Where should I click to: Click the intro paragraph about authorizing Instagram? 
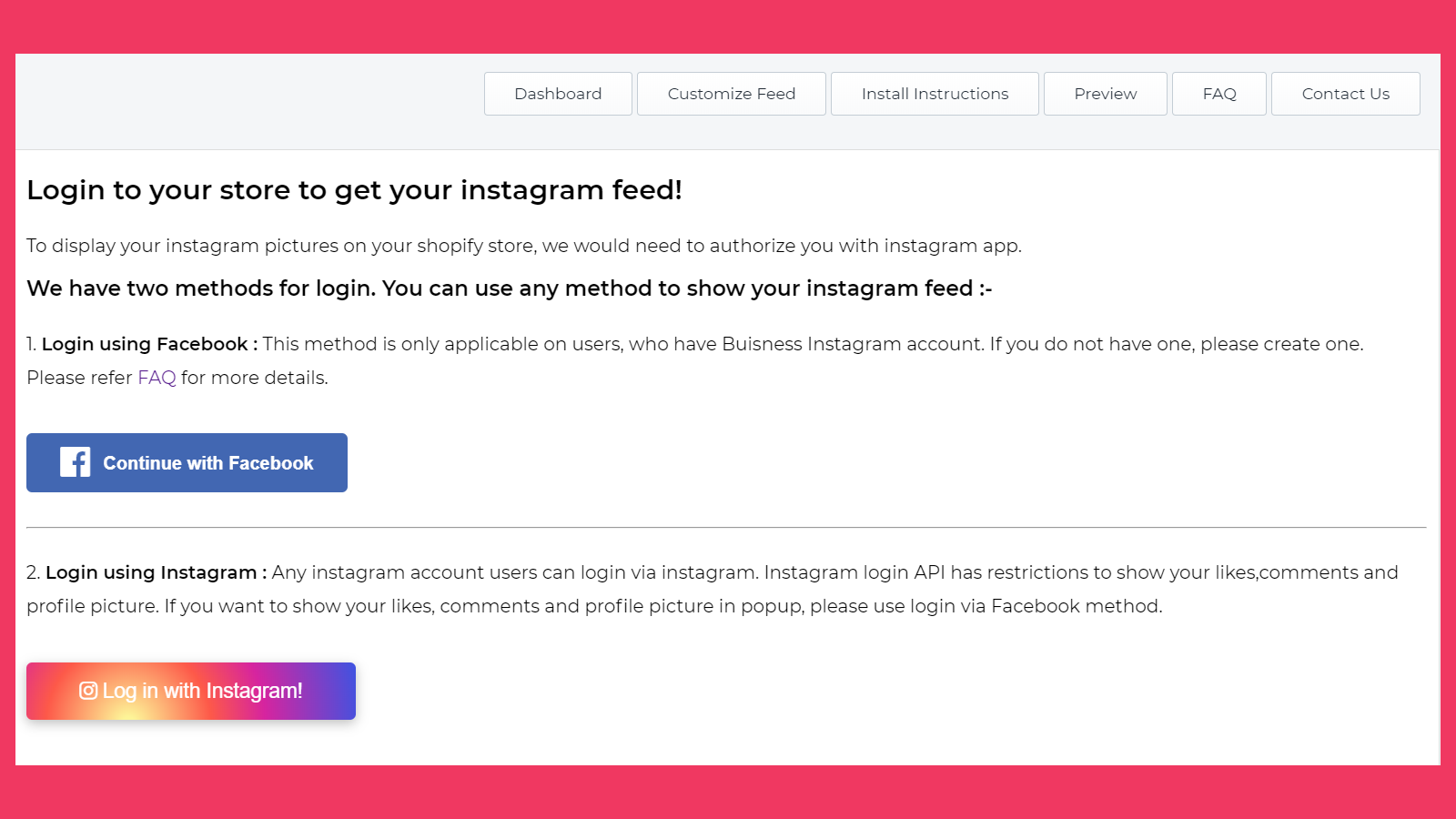tap(524, 245)
